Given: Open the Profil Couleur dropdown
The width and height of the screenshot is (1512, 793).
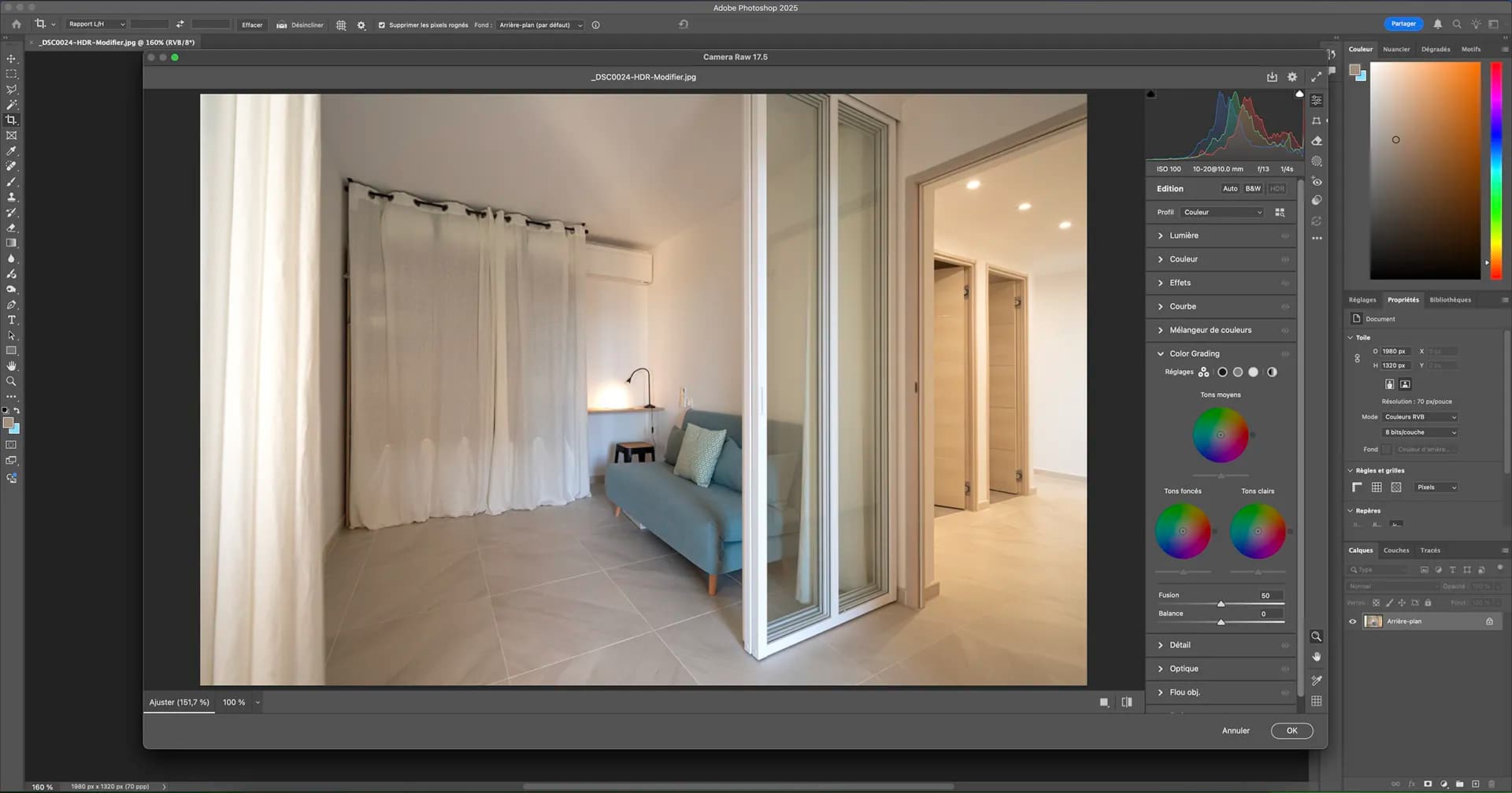Looking at the screenshot, I should point(1222,213).
